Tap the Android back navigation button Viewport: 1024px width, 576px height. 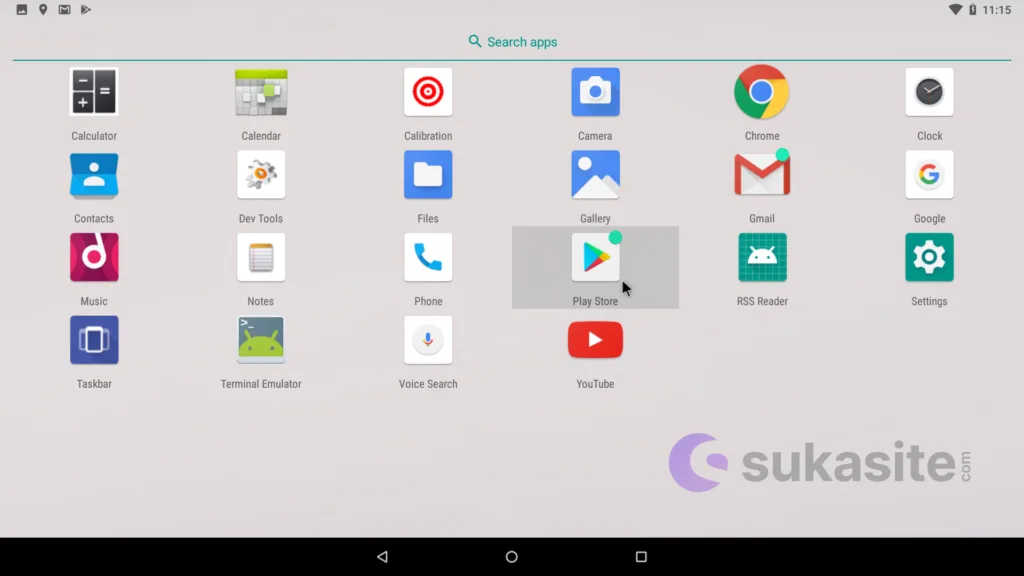[x=383, y=556]
